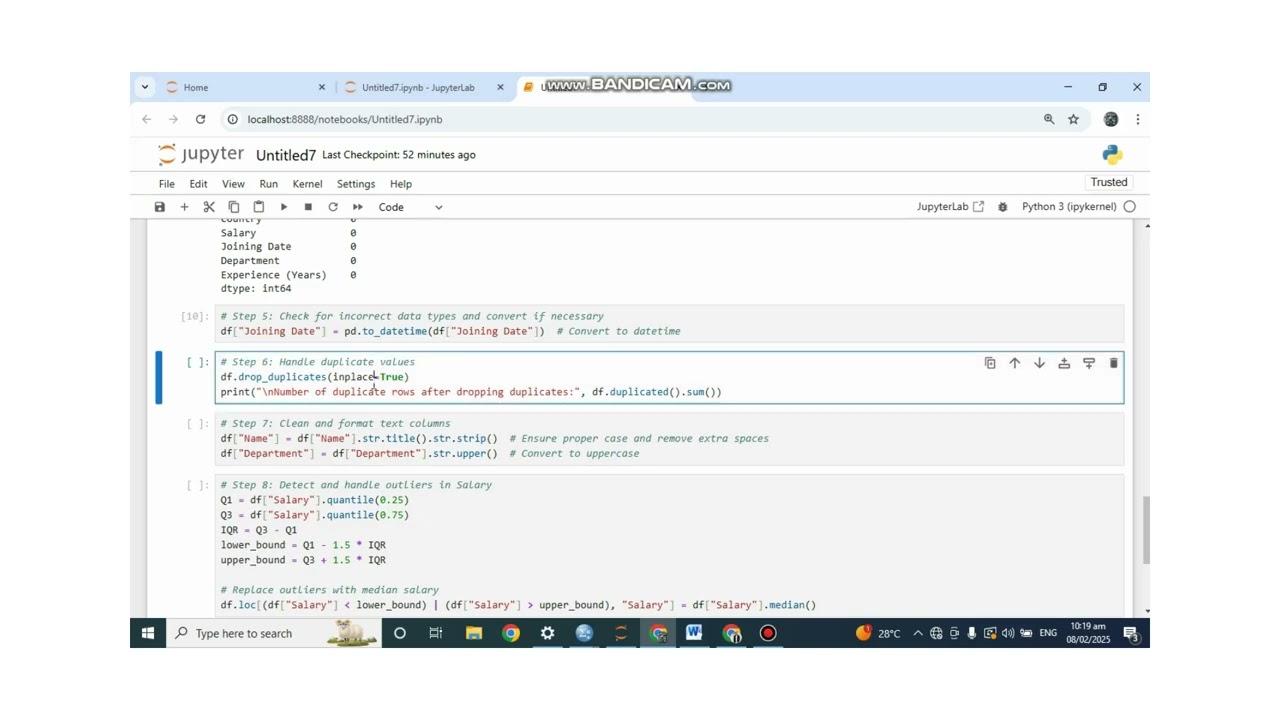The width and height of the screenshot is (1280, 720).
Task: Open the Bandicam recorder taskbar icon
Action: [768, 633]
